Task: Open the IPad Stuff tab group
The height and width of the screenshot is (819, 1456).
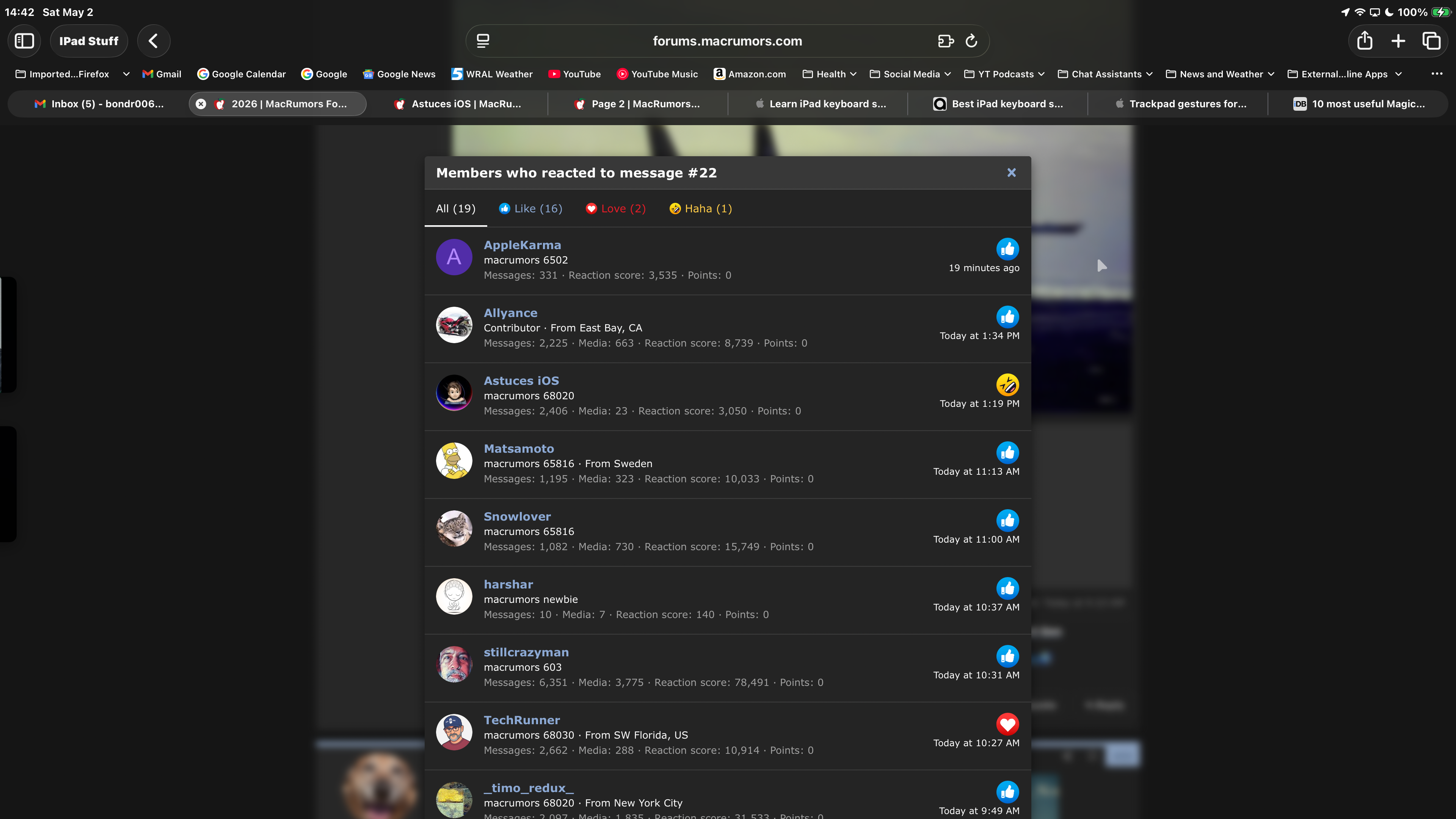Action: (89, 41)
